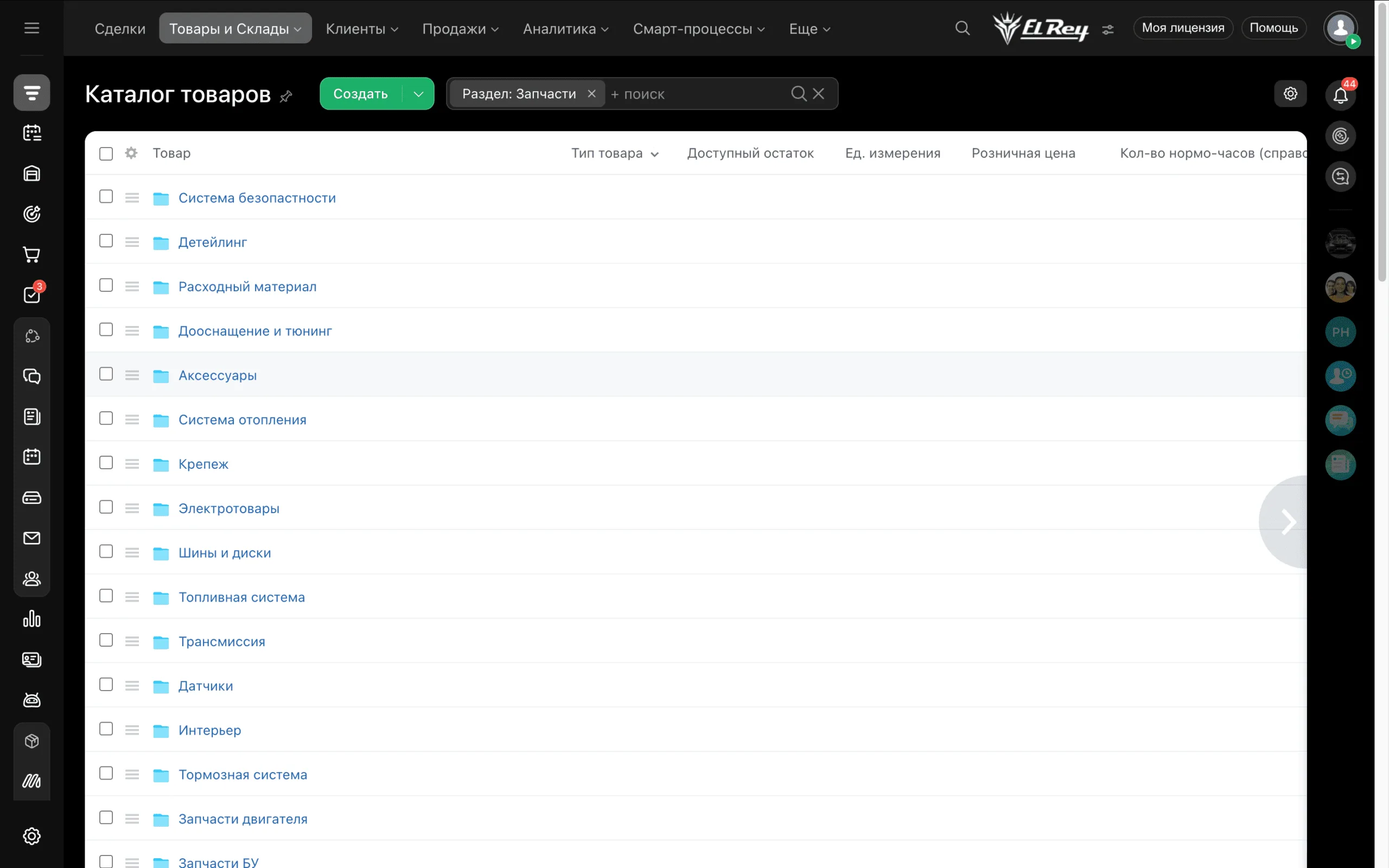
Task: Pin the Каталог товаров page
Action: [x=286, y=97]
